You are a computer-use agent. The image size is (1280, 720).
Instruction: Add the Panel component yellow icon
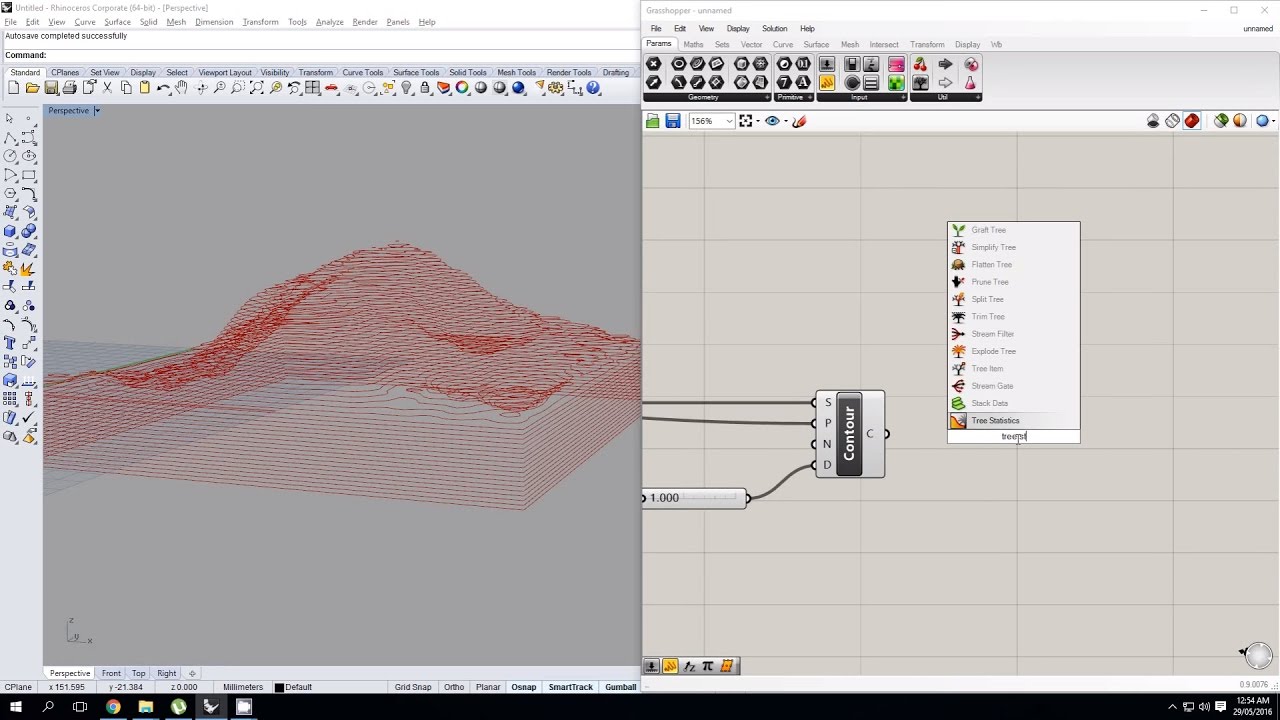(827, 83)
